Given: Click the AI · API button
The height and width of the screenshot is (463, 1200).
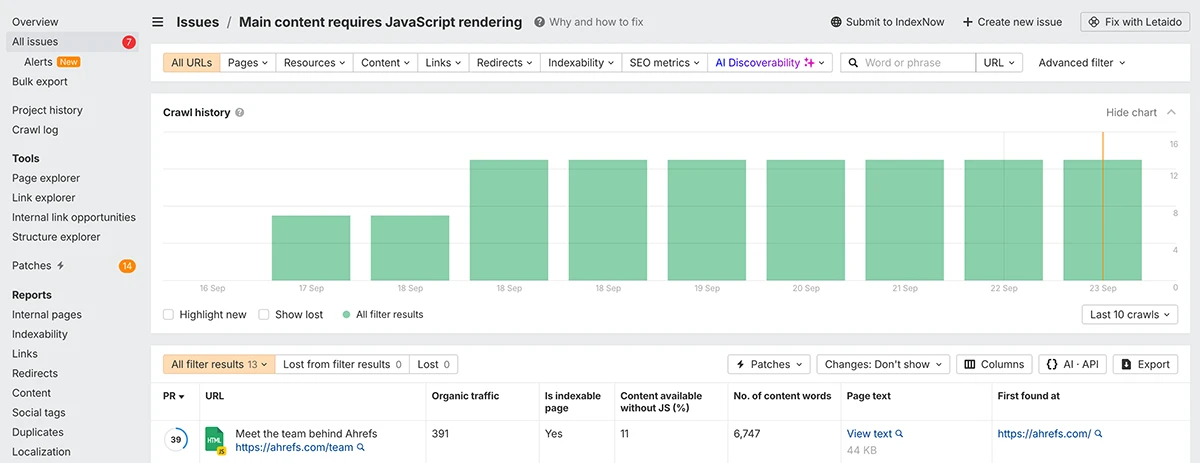Looking at the screenshot, I should point(1072,364).
